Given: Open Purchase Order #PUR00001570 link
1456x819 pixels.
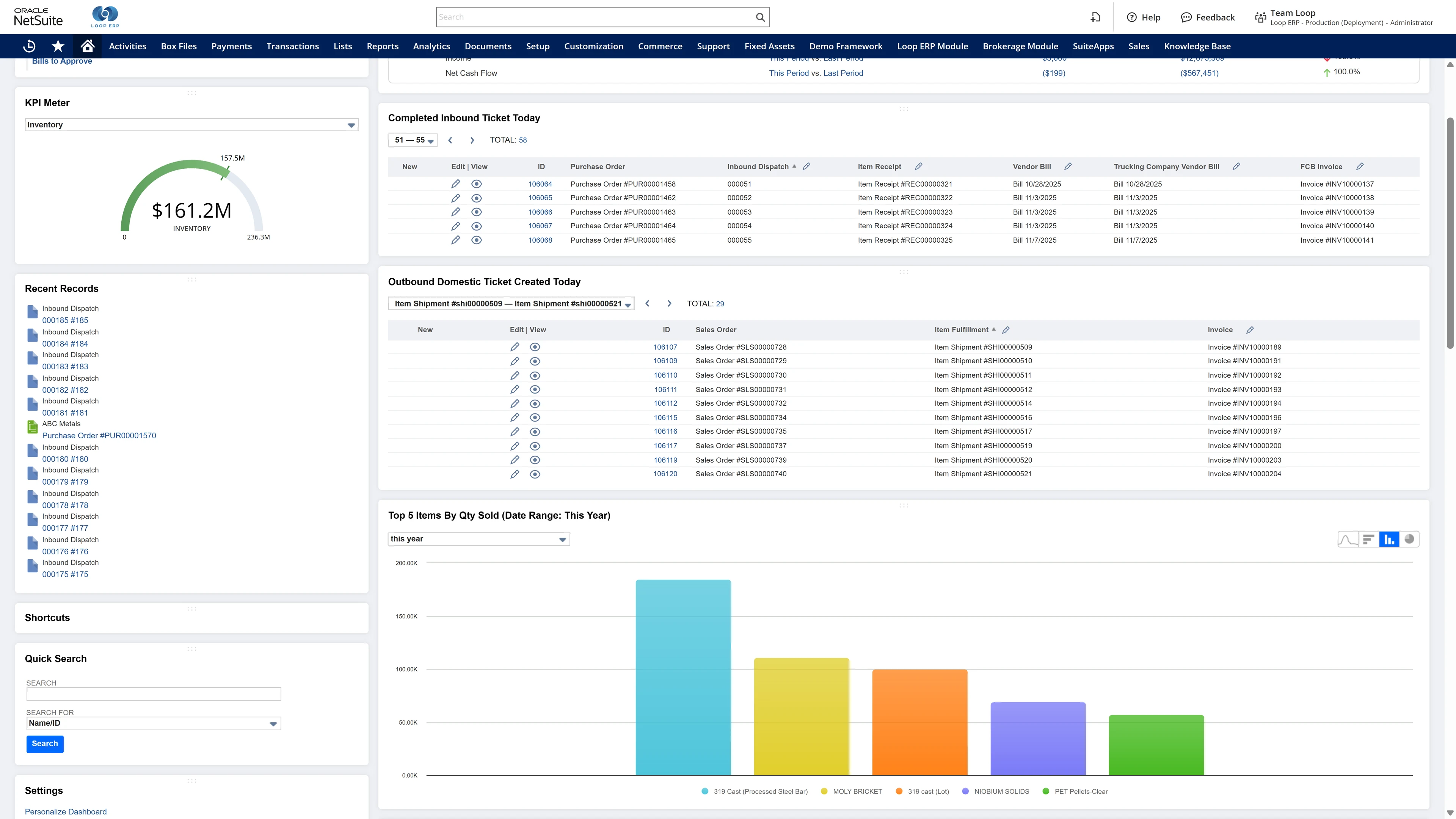Looking at the screenshot, I should click(x=99, y=436).
